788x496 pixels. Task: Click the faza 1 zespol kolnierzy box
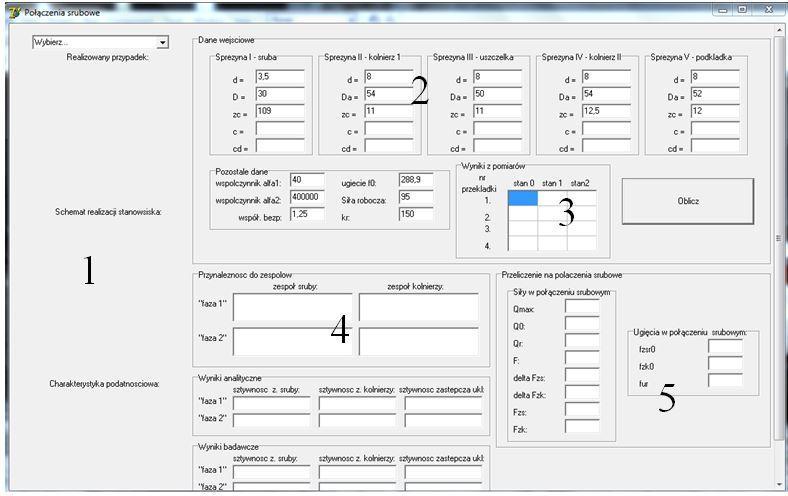pyautogui.click(x=419, y=307)
